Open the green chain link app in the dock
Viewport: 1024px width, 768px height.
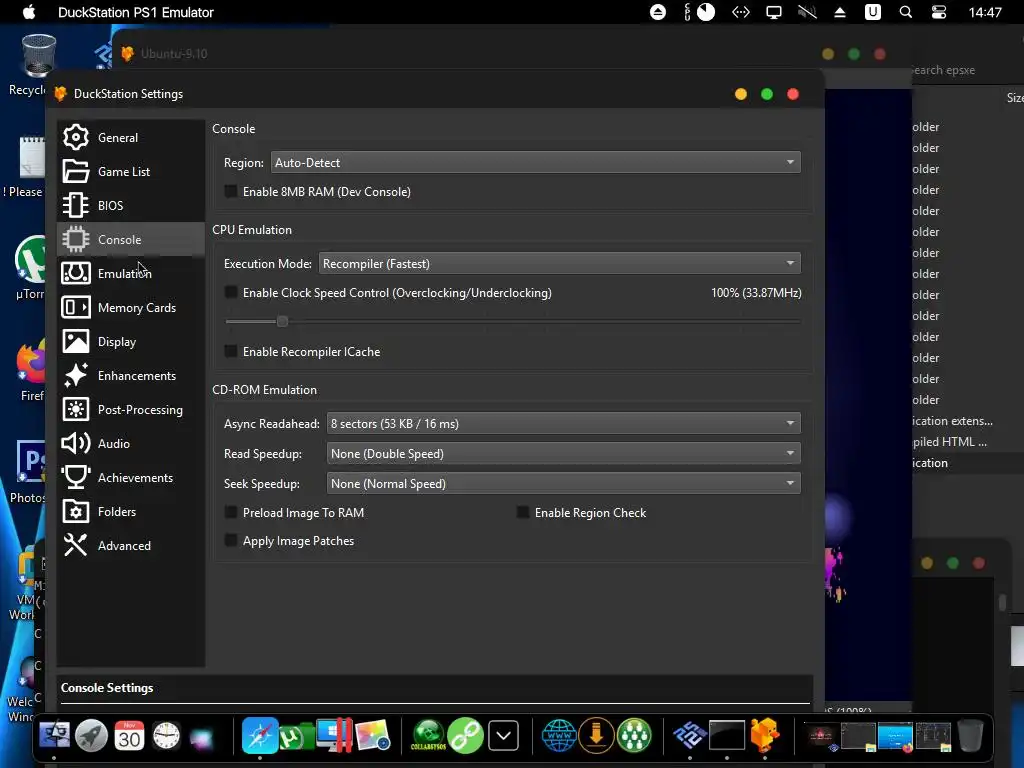(x=466, y=736)
